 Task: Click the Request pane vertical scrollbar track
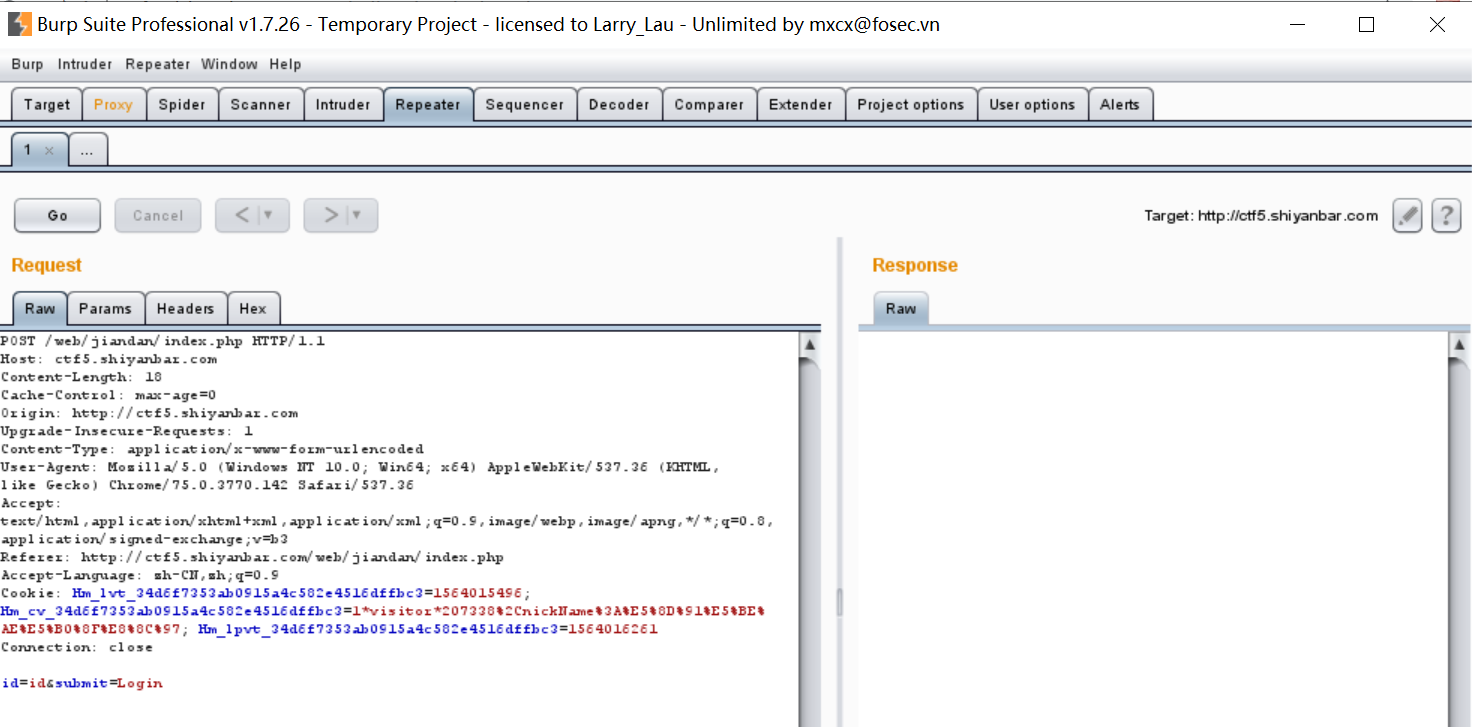pyautogui.click(x=809, y=540)
